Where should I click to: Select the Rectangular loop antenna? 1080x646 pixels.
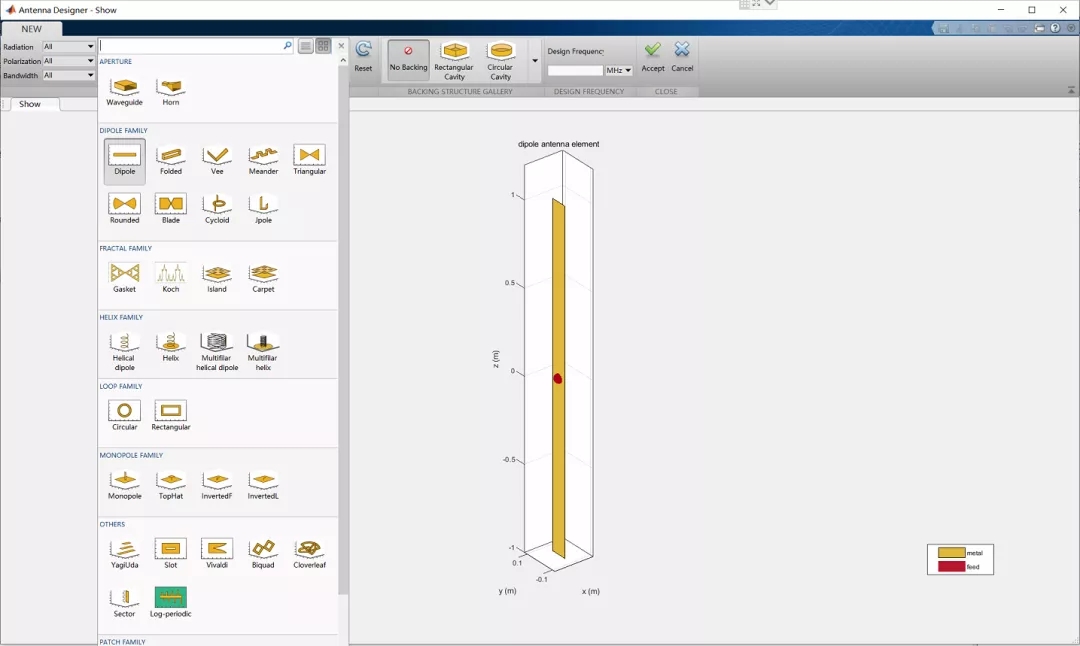[171, 415]
